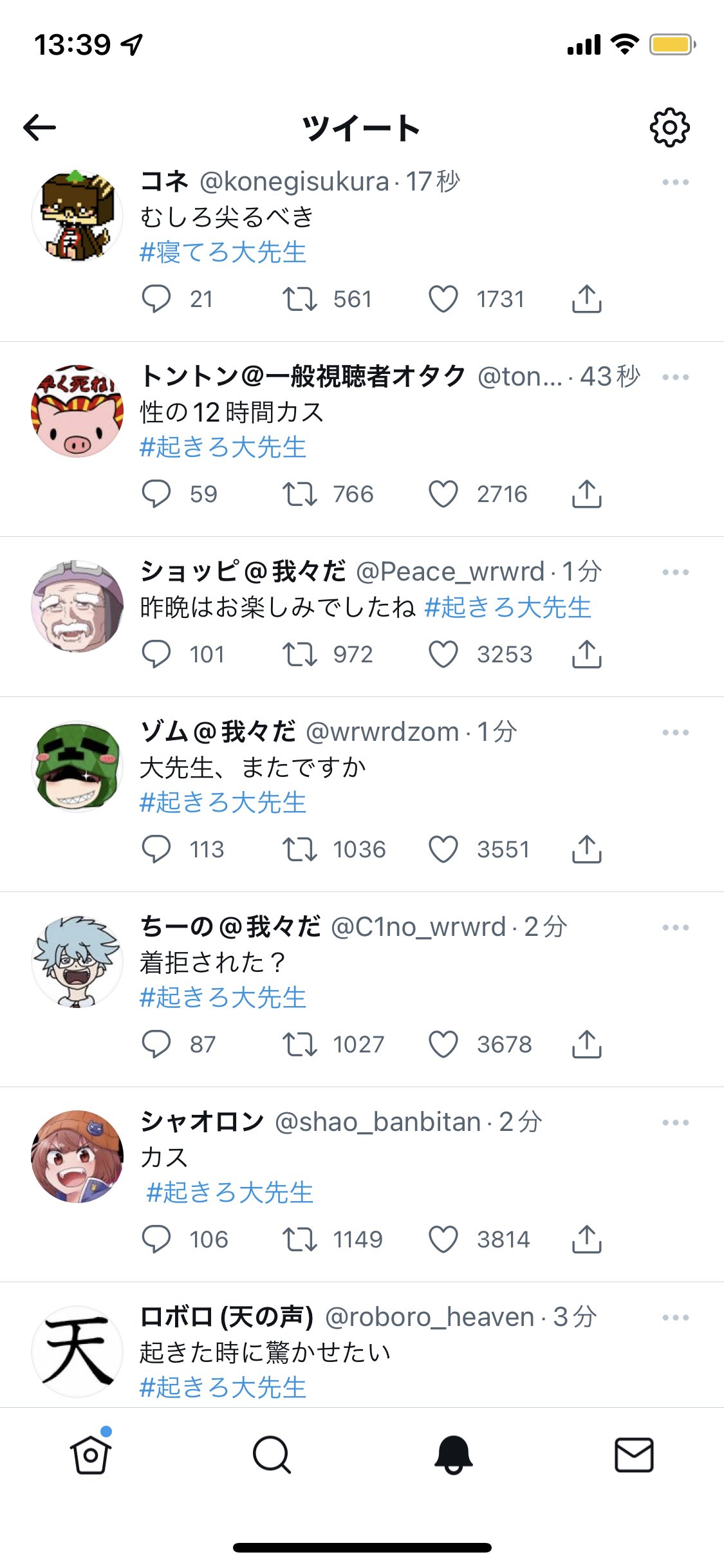724x1568 pixels.
Task: Open more options on ゾム's tweet
Action: [x=676, y=733]
